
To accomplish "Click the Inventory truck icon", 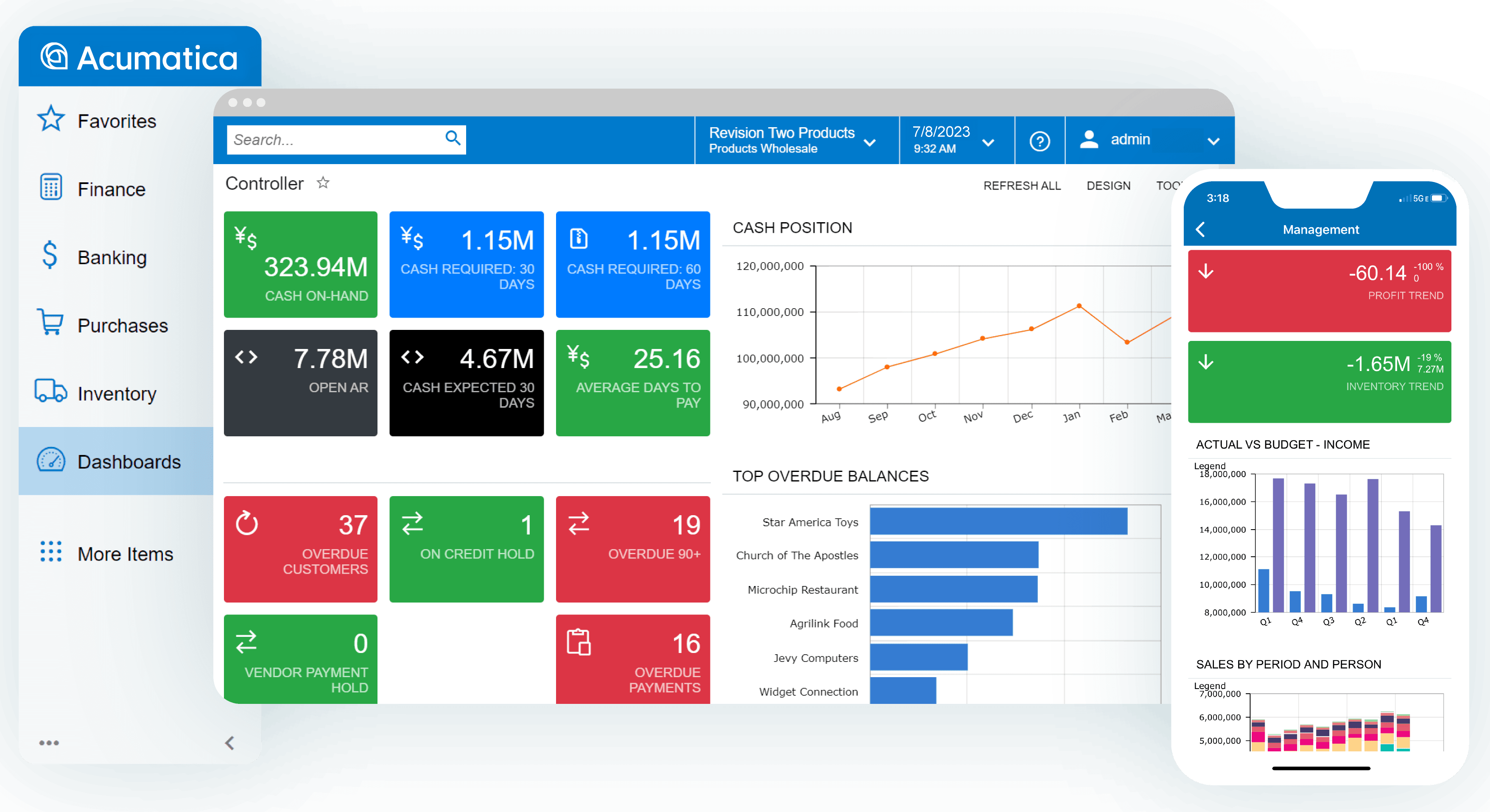I will pyautogui.click(x=51, y=391).
